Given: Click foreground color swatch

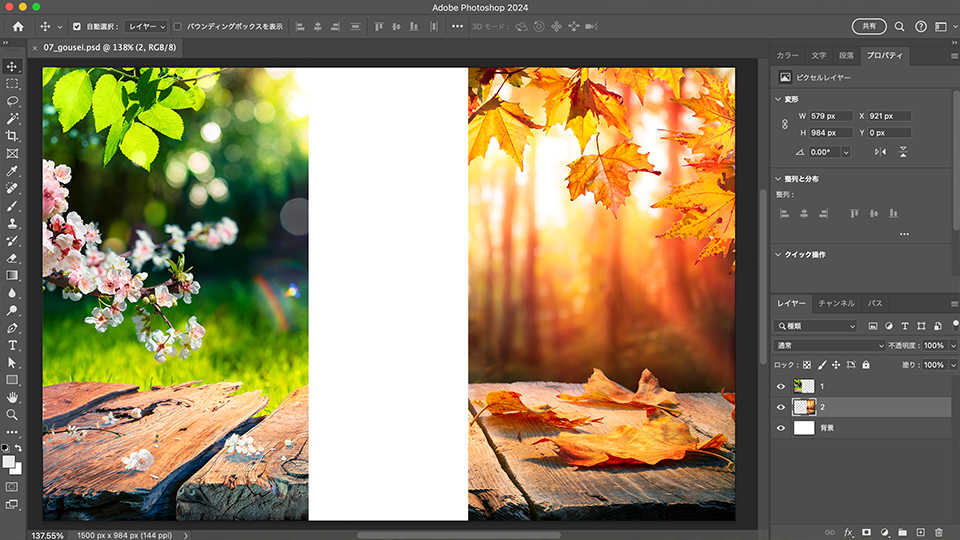Looking at the screenshot, I should pos(8,462).
